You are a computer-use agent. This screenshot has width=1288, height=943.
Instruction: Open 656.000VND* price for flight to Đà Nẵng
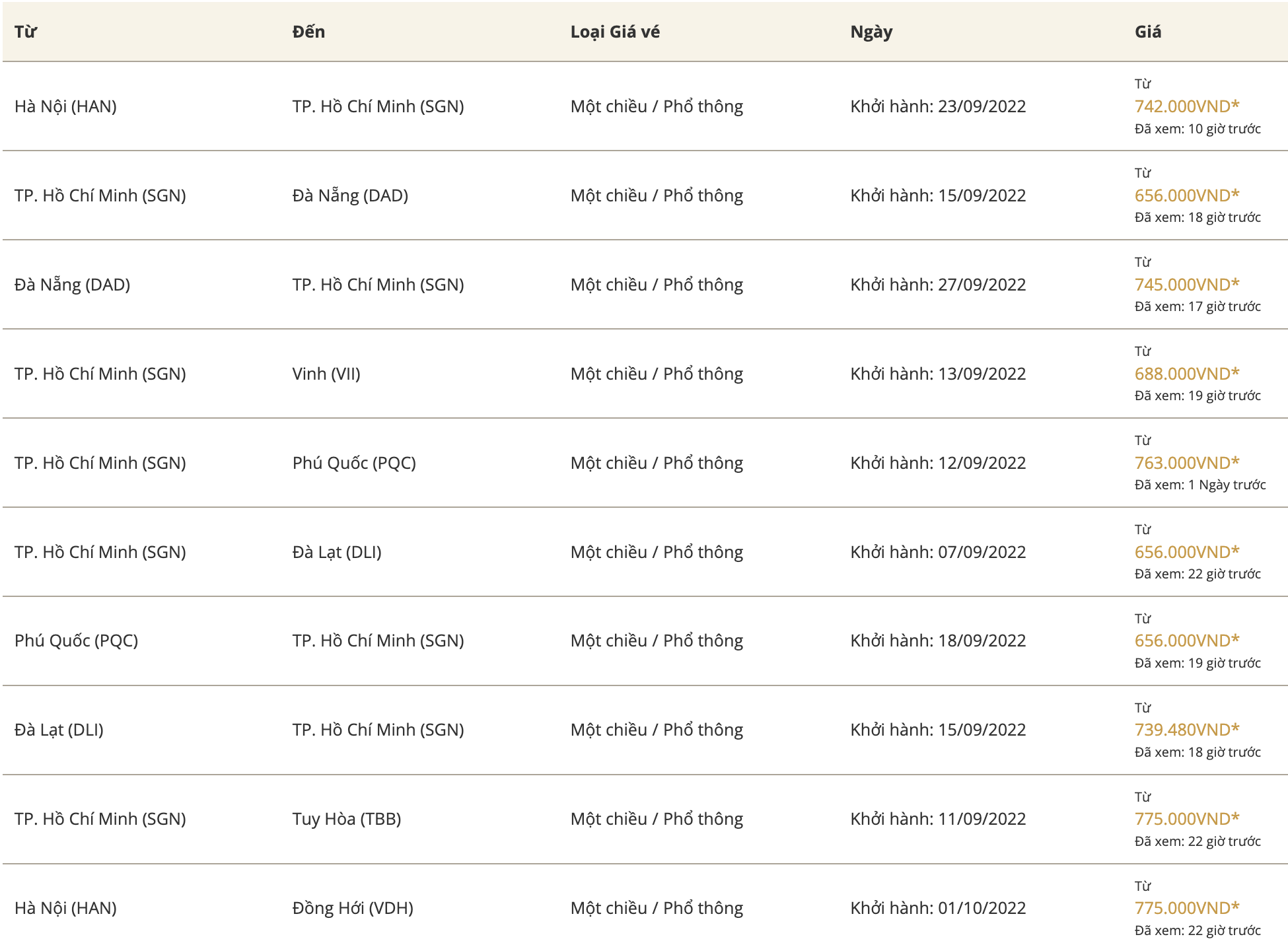click(1187, 195)
